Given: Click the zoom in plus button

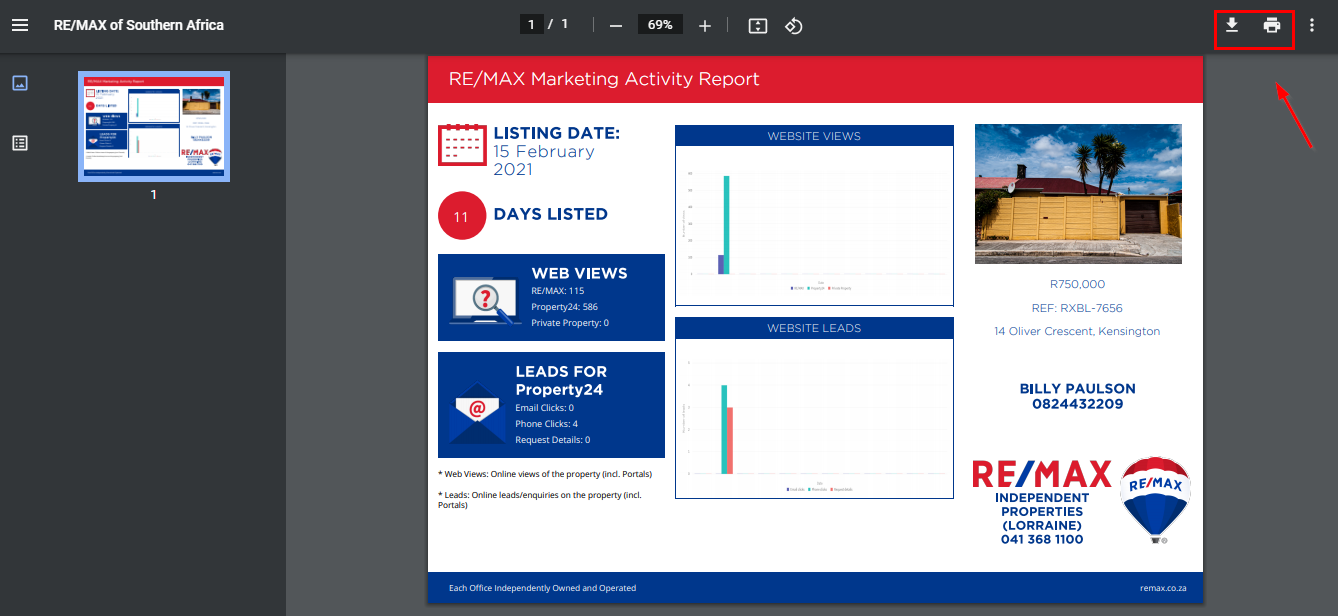Looking at the screenshot, I should point(704,25).
